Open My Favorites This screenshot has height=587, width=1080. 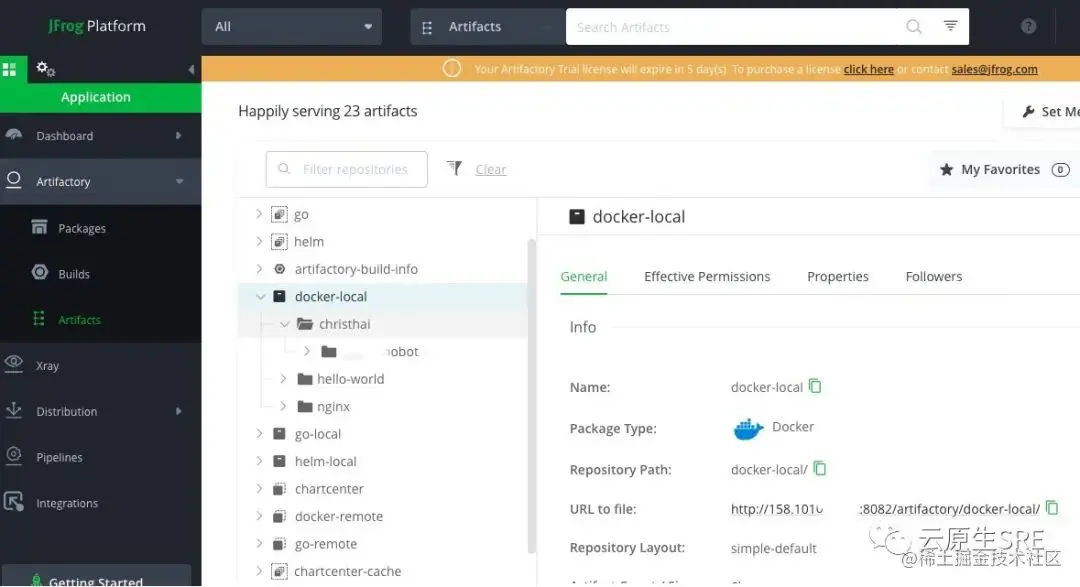(1004, 170)
